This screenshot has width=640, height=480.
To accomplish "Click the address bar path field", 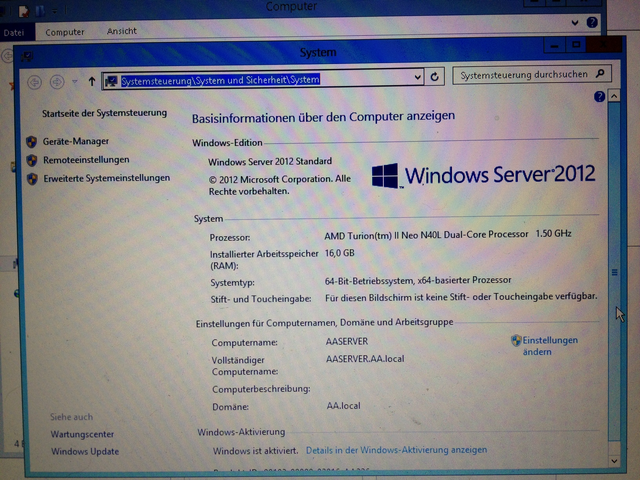I will (263, 79).
